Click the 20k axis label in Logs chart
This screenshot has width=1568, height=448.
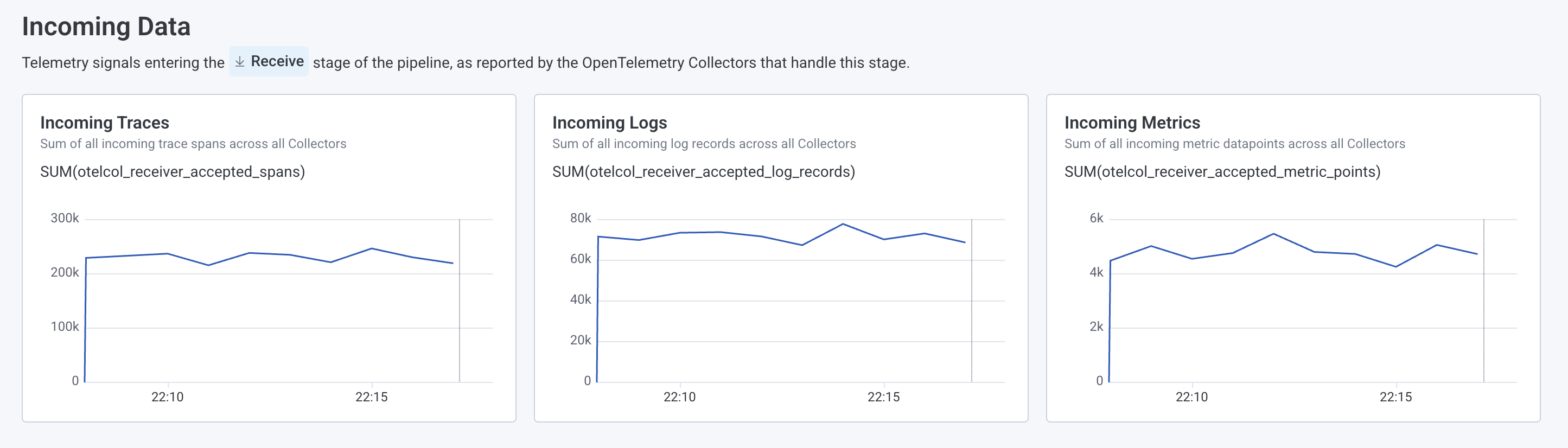pyautogui.click(x=580, y=340)
